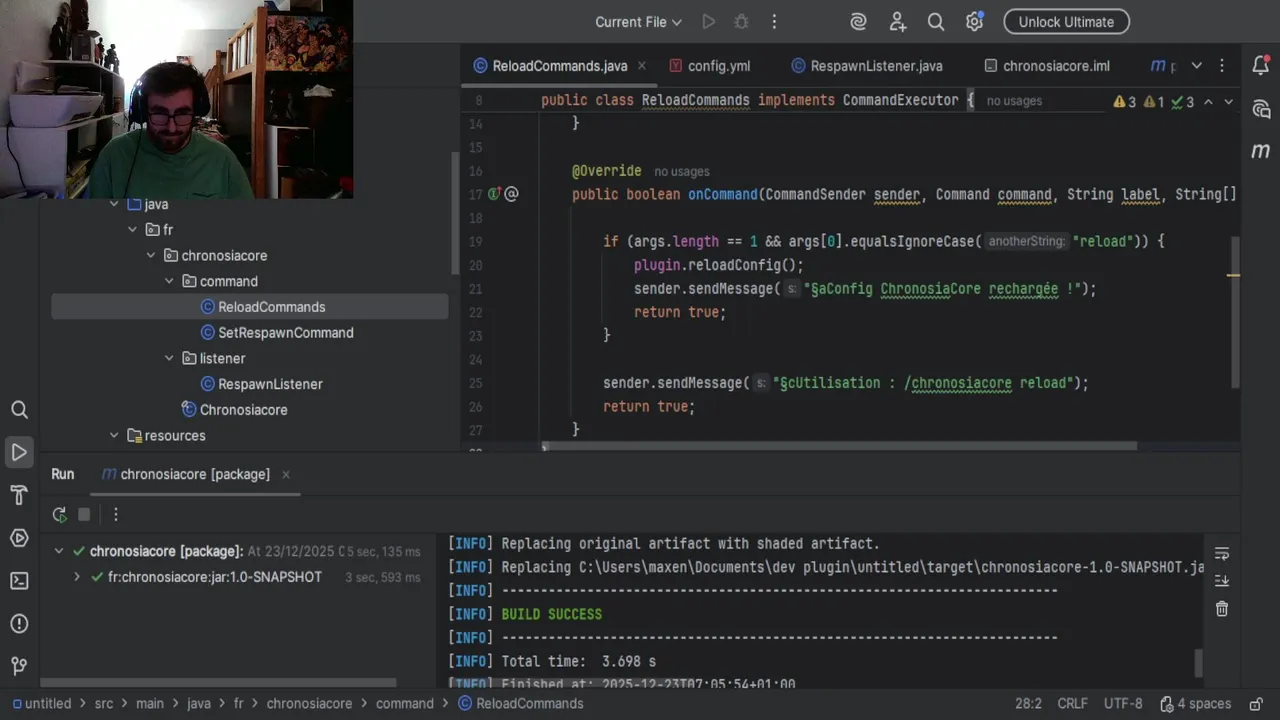Screen dimensions: 1280x720
Task: Clear the Run console output with the trash icon
Action: point(1221,608)
